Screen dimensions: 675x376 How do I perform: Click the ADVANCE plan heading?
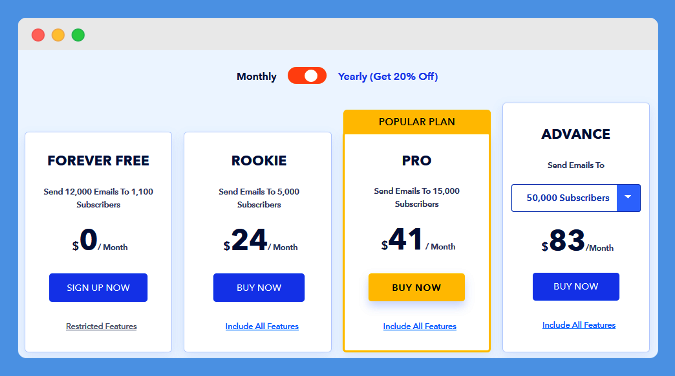tap(576, 134)
